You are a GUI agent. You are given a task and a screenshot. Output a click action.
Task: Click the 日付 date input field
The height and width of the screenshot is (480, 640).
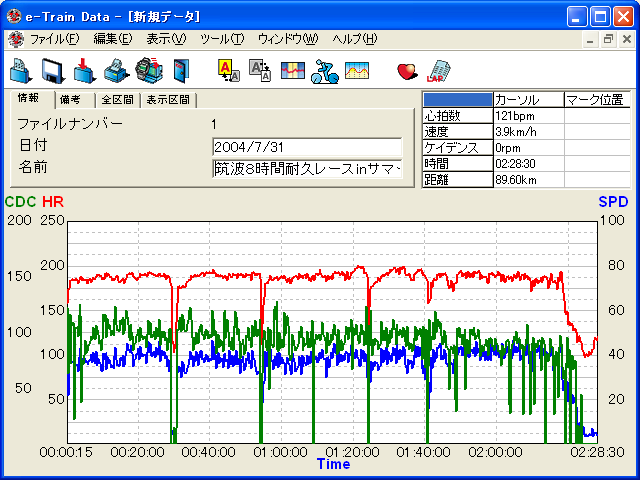(306, 147)
